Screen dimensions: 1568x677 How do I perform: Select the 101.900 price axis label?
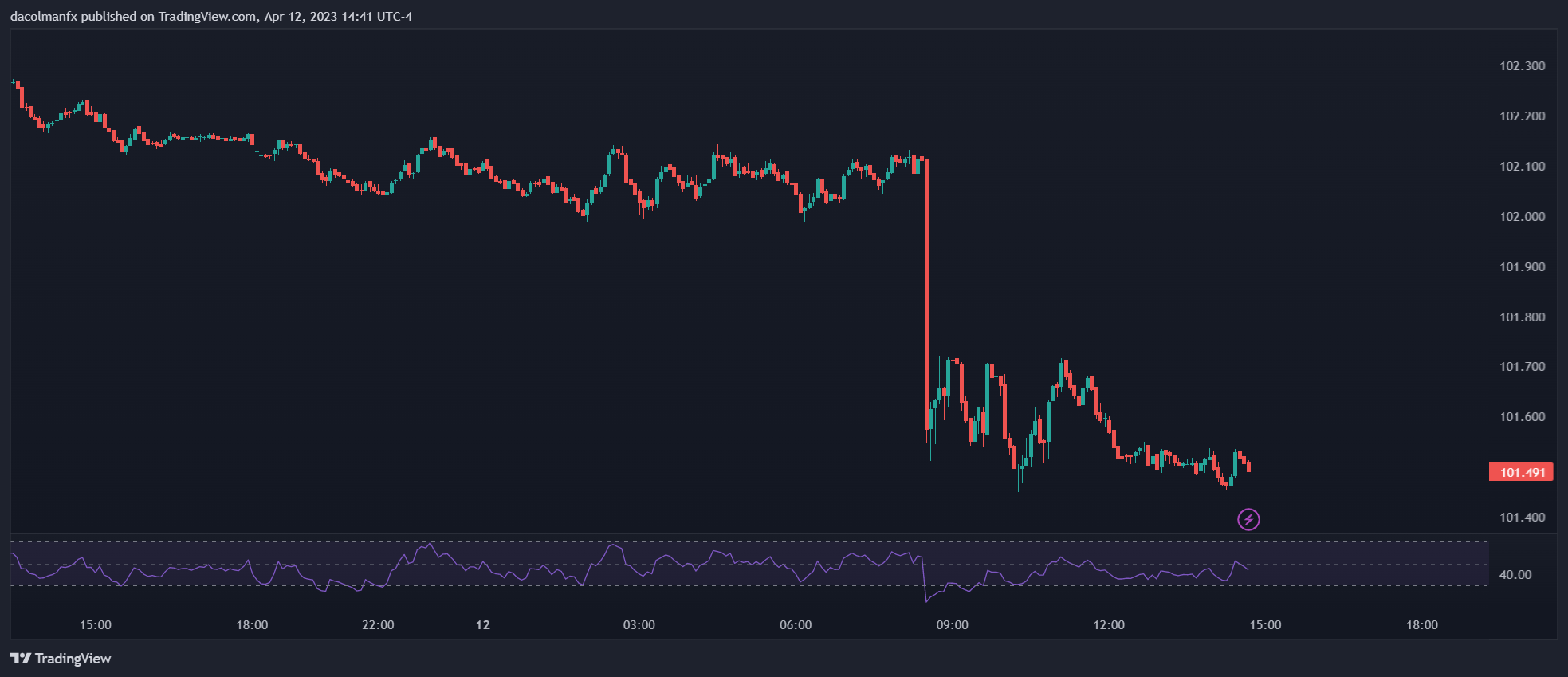click(x=1523, y=267)
